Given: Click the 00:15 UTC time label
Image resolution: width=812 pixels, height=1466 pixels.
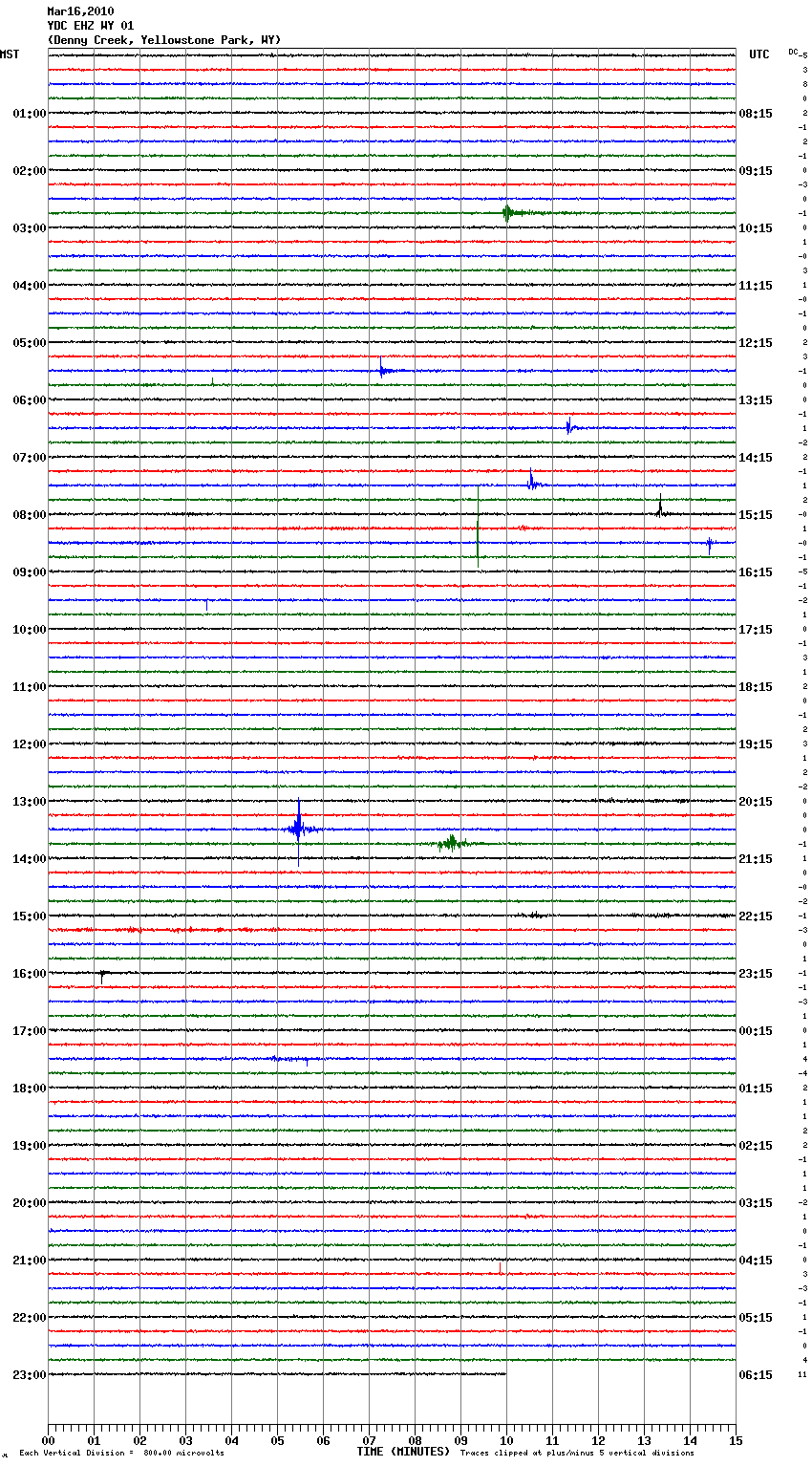Looking at the screenshot, I should tap(755, 1031).
